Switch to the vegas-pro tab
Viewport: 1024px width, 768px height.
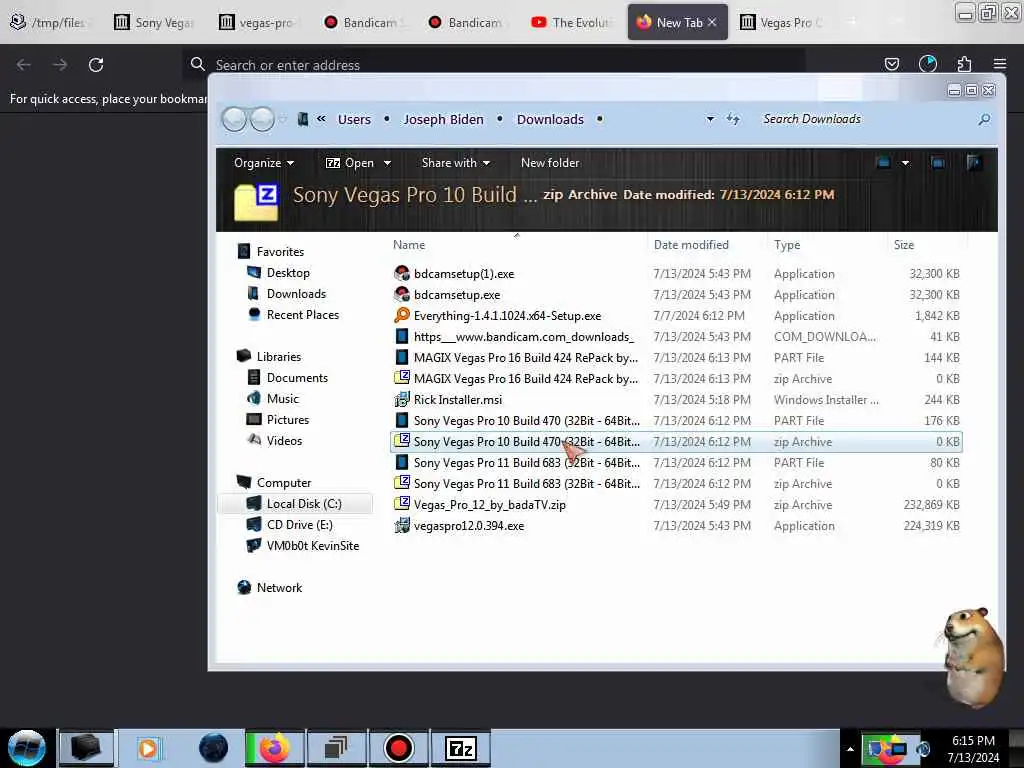tap(258, 22)
